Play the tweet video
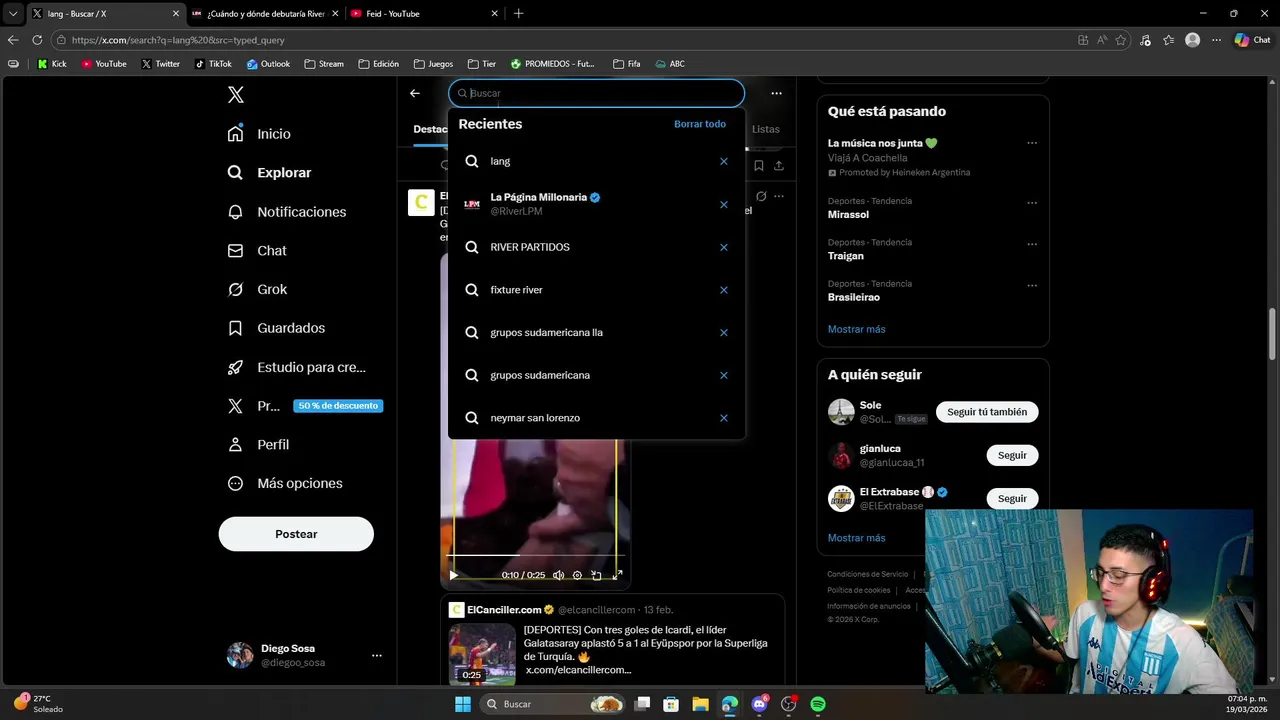This screenshot has height=720, width=1280. pos(453,575)
